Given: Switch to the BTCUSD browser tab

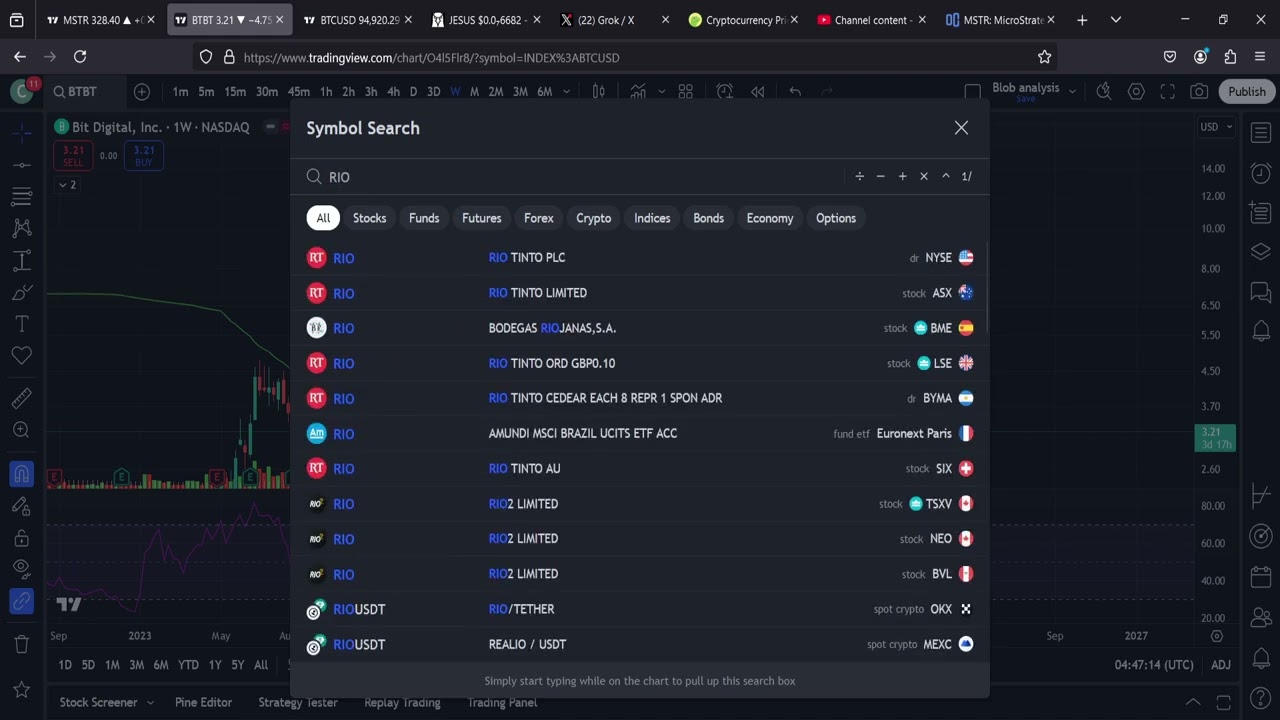Looking at the screenshot, I should pos(358,20).
